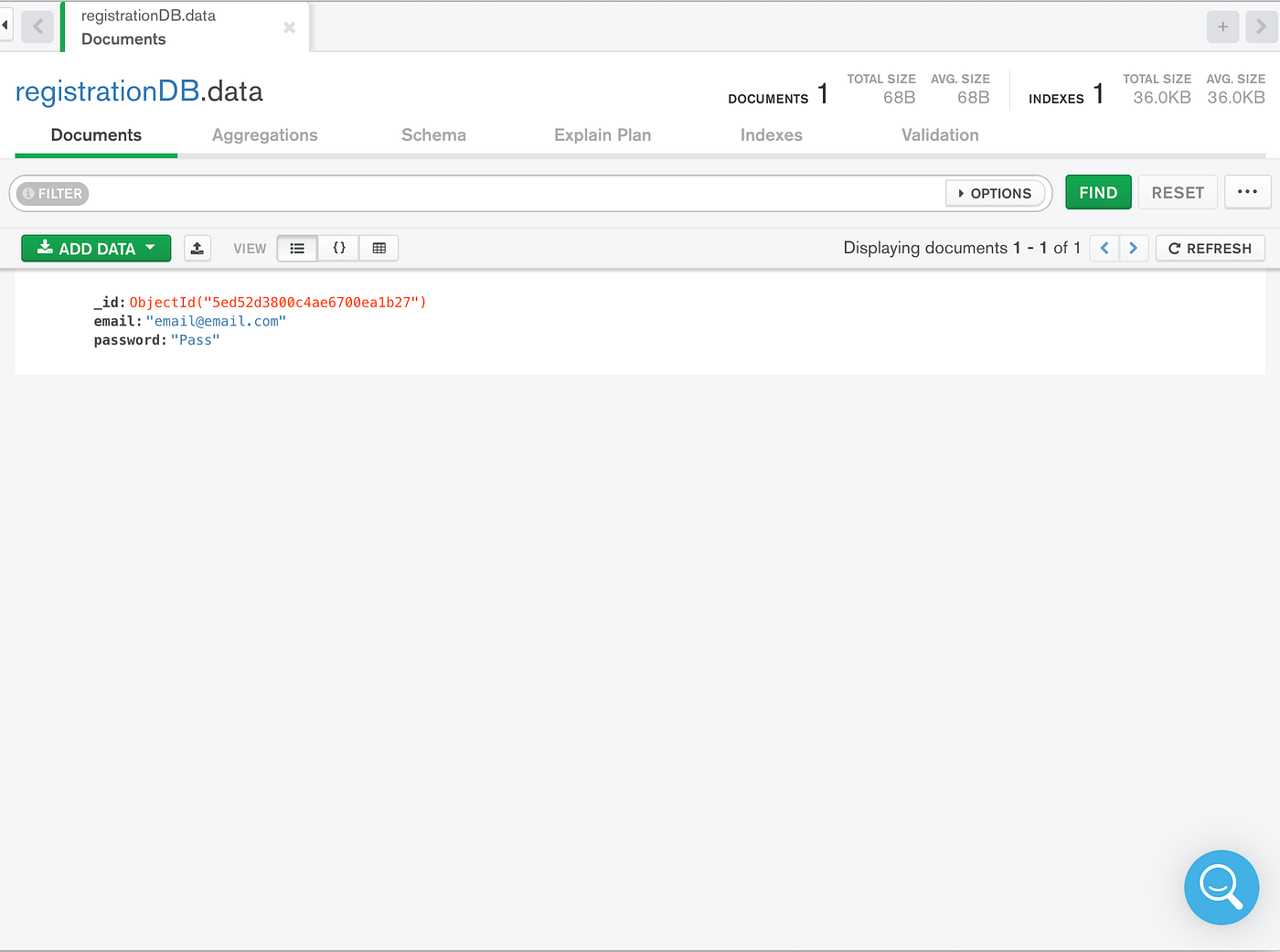Open a new tab with the plus icon
1280x952 pixels.
(x=1222, y=27)
